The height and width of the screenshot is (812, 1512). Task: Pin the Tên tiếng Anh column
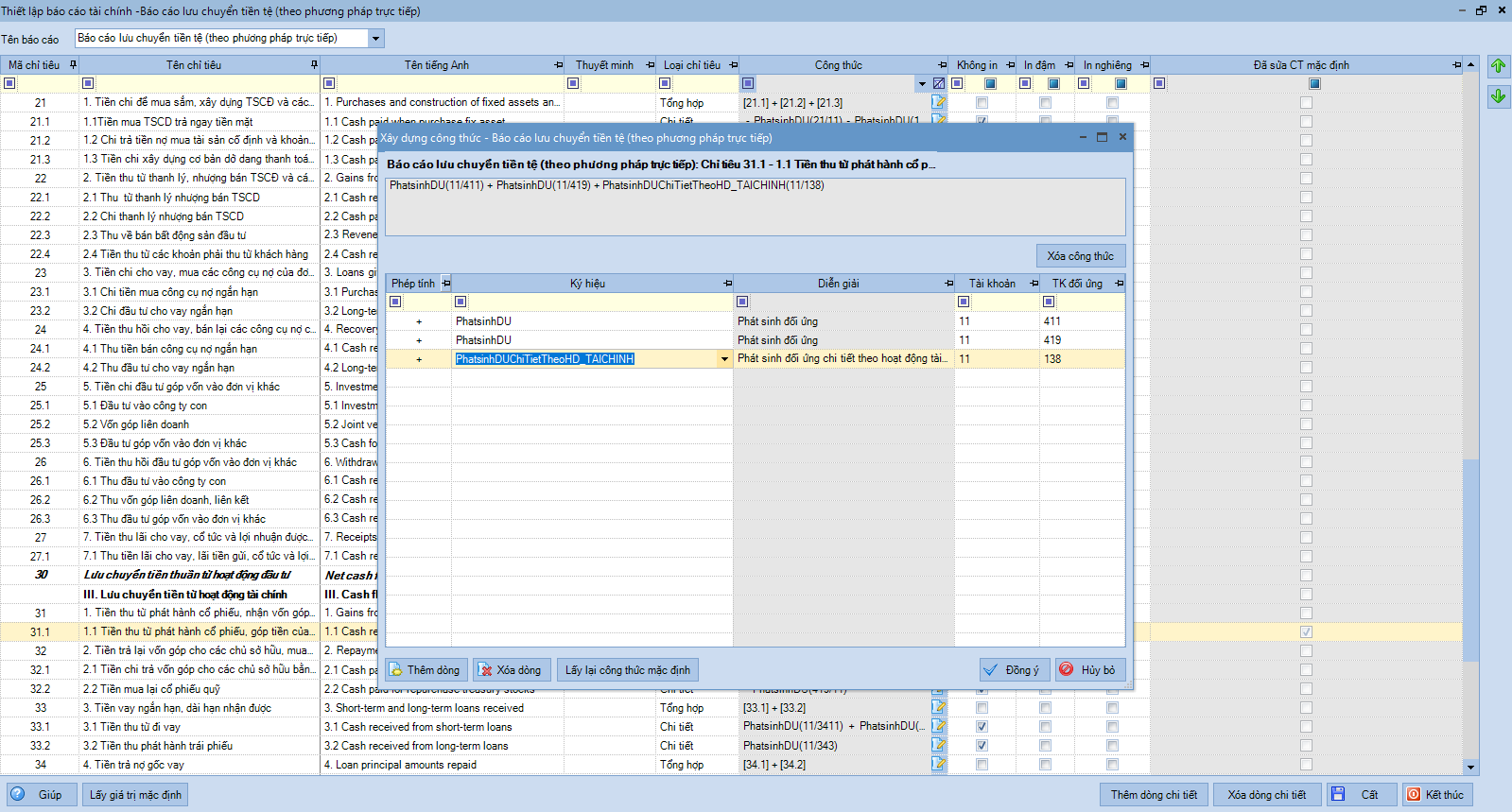pyautogui.click(x=558, y=65)
